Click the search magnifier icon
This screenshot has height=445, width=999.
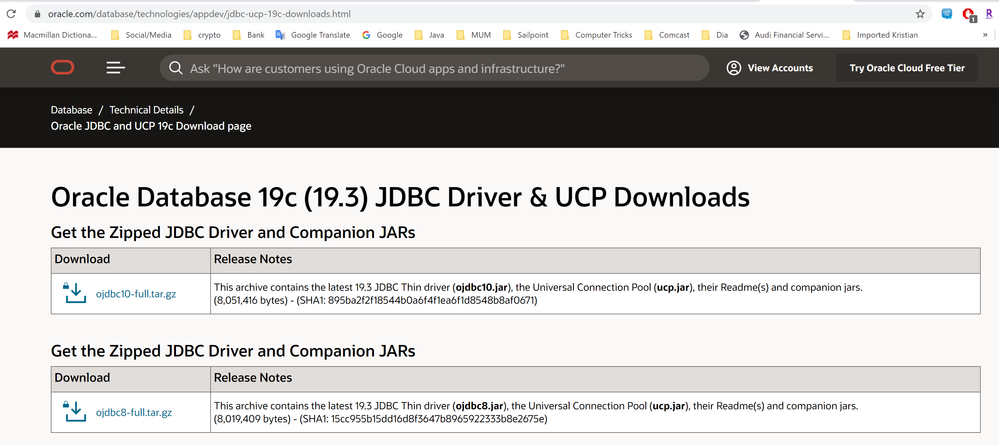pyautogui.click(x=175, y=68)
